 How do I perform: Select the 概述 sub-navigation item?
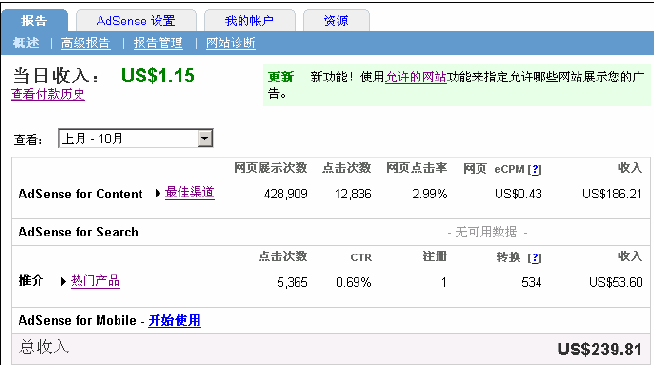click(x=26, y=43)
